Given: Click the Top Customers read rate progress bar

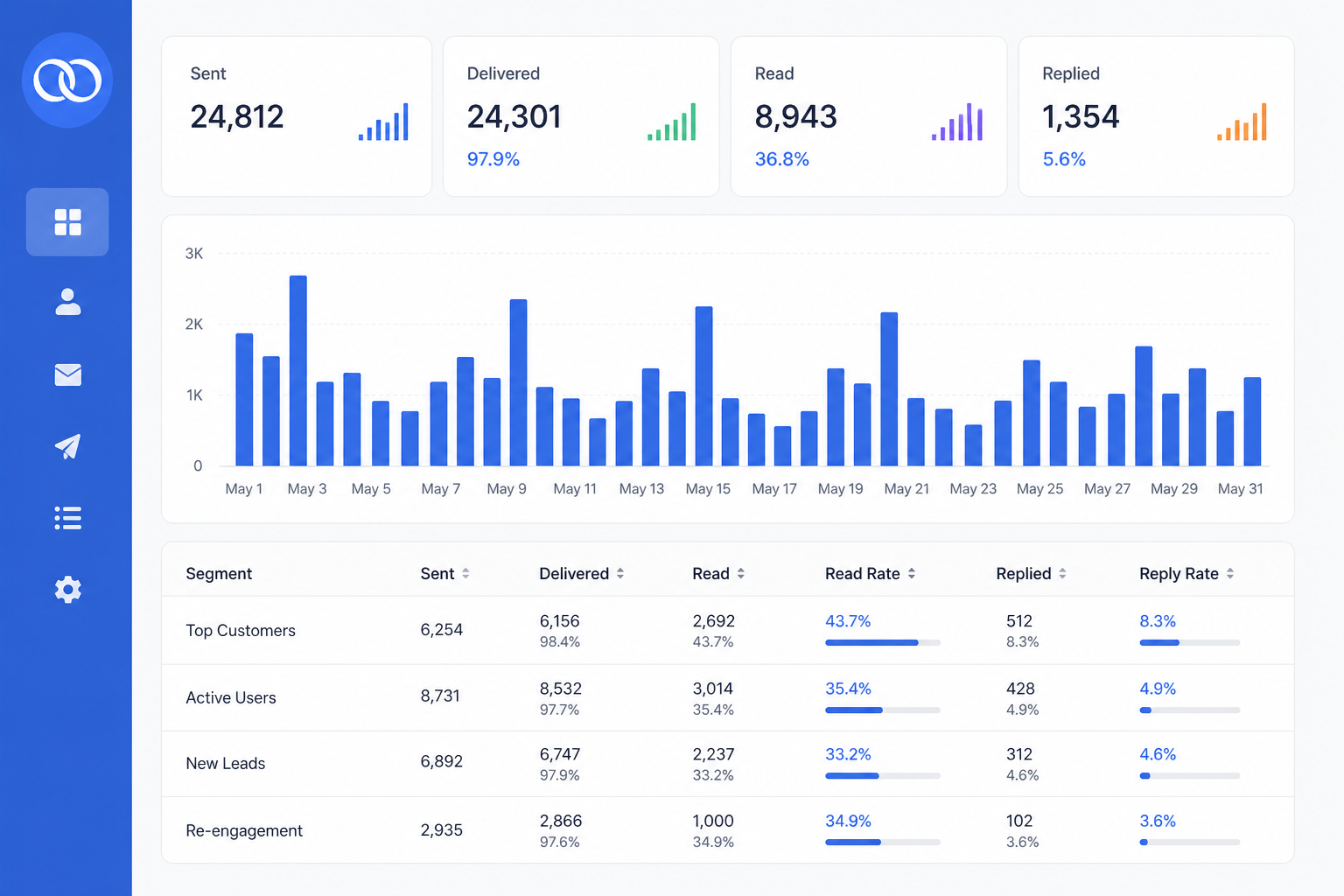Looking at the screenshot, I should click(x=883, y=642).
